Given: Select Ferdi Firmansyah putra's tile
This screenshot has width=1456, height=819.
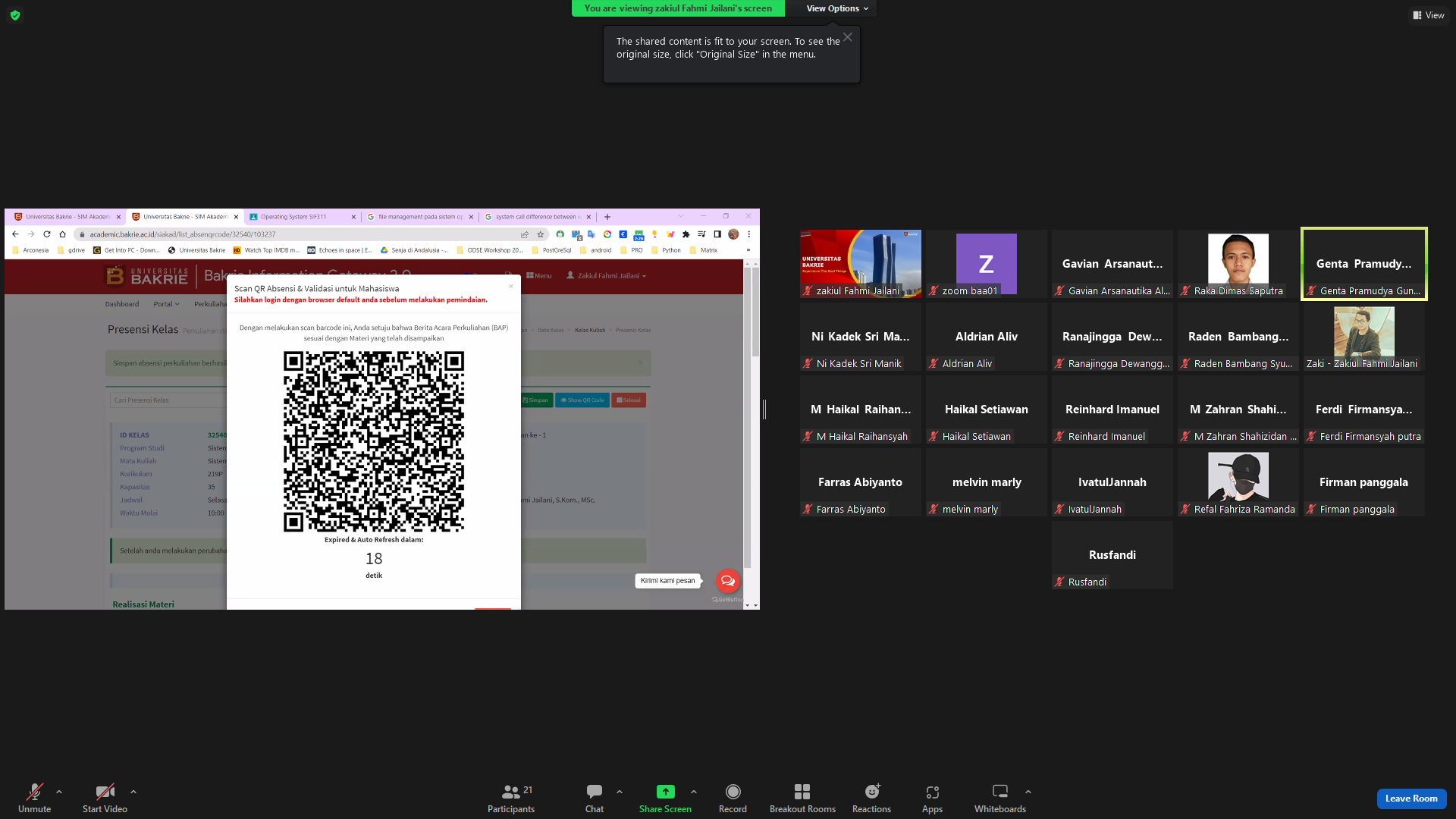Looking at the screenshot, I should (x=1363, y=409).
